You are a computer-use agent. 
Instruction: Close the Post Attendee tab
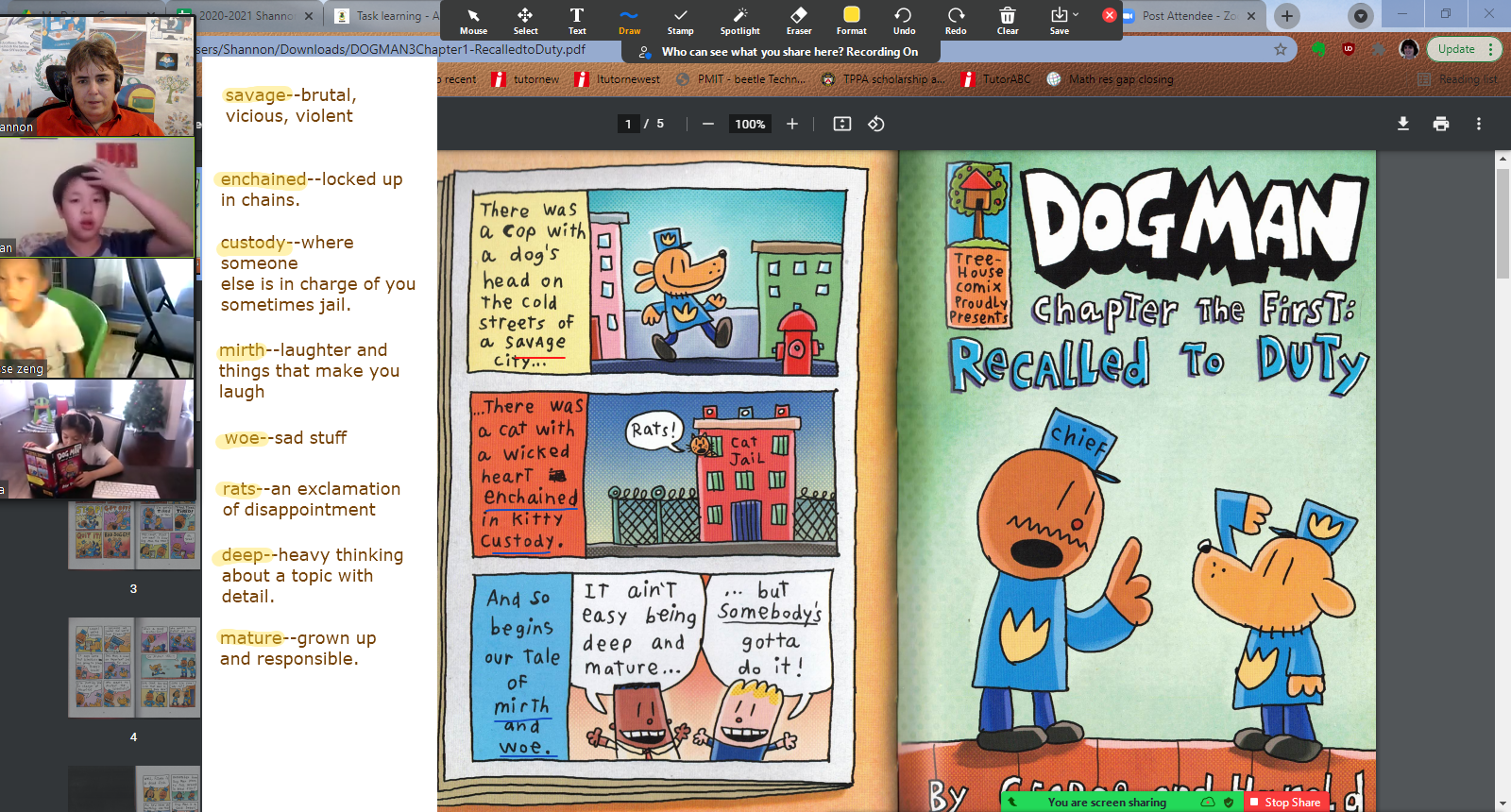tap(1251, 16)
